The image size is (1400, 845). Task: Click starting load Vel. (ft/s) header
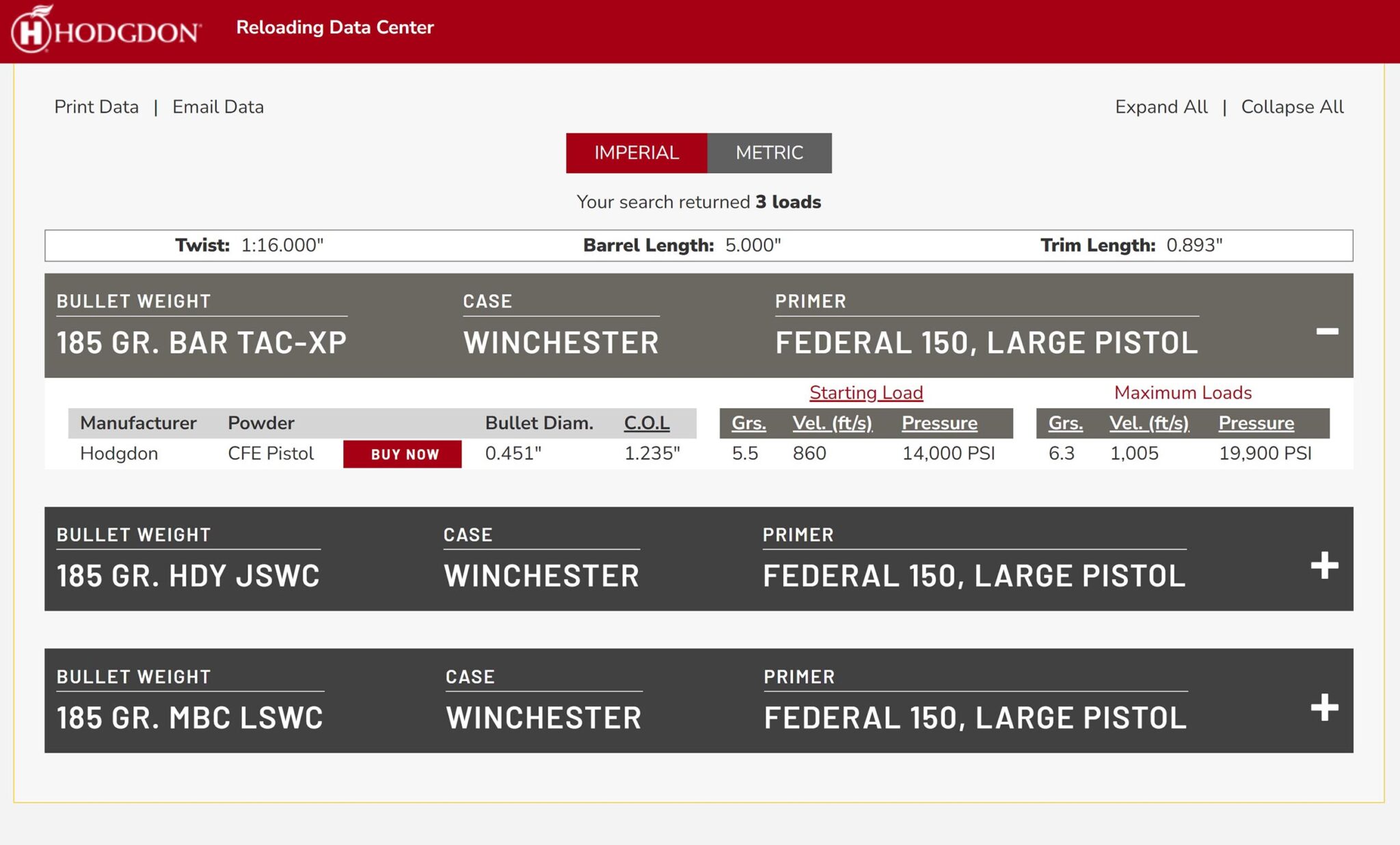[832, 423]
